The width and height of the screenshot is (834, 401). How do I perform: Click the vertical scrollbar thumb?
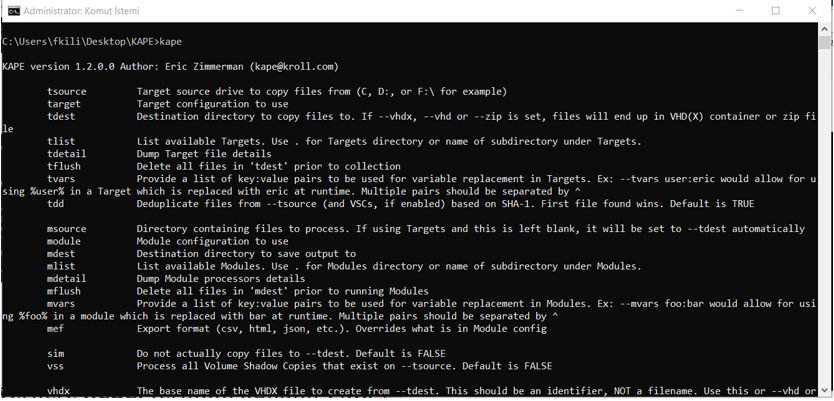coord(825,43)
